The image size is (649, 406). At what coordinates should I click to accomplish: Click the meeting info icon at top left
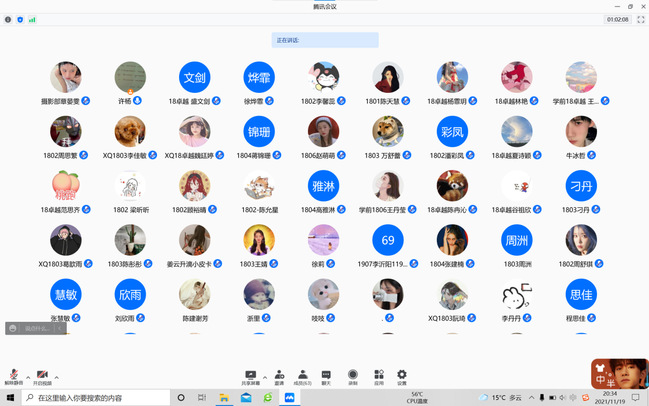point(8,19)
